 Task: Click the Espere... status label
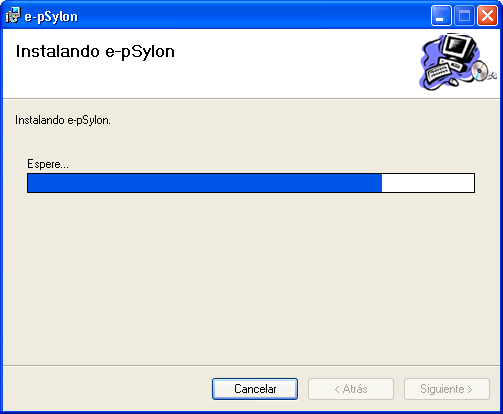tap(48, 164)
